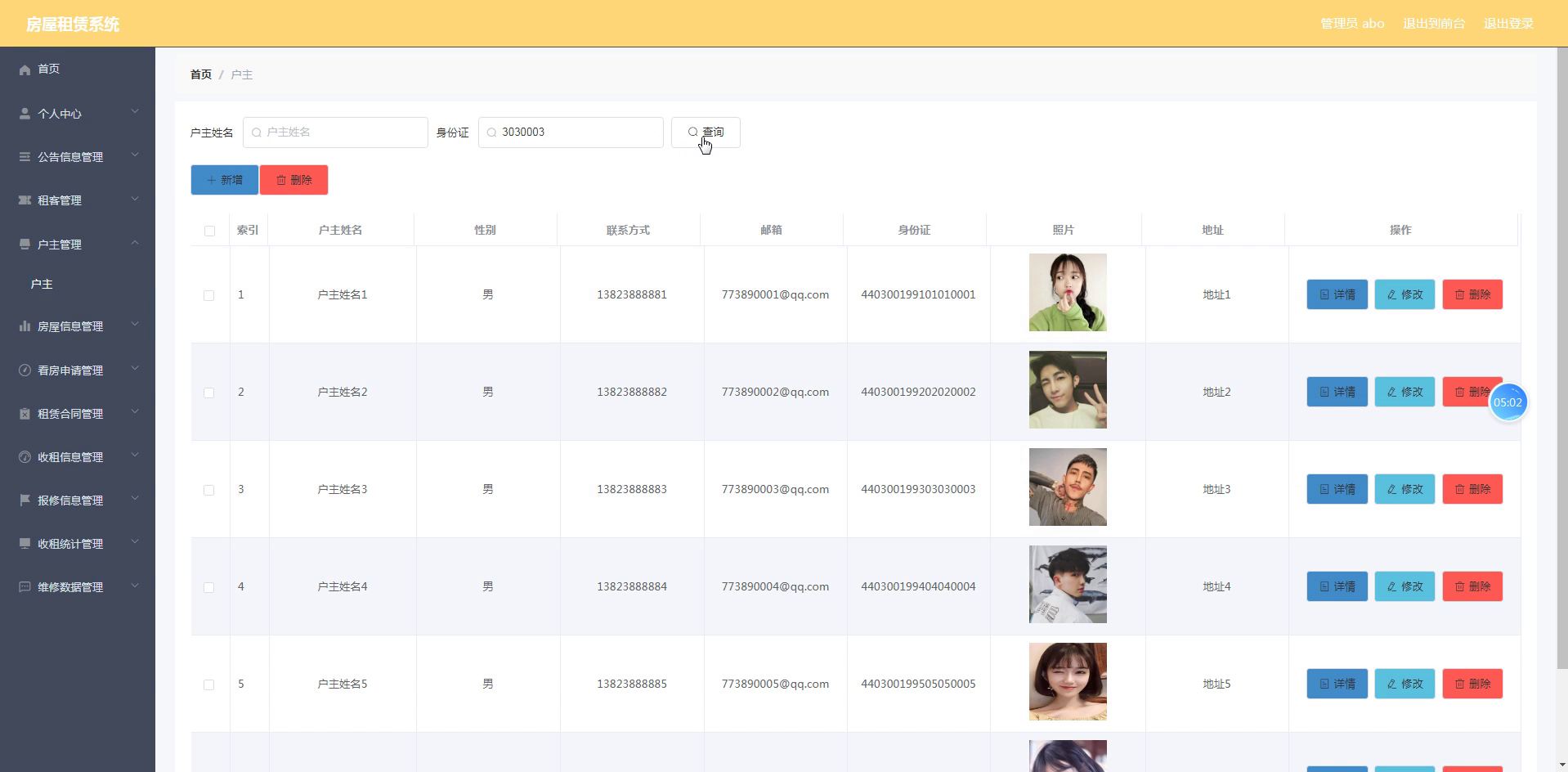Viewport: 1568px width, 772px height.
Task: Click 删除 for 户主姓名5
Action: coord(1472,684)
